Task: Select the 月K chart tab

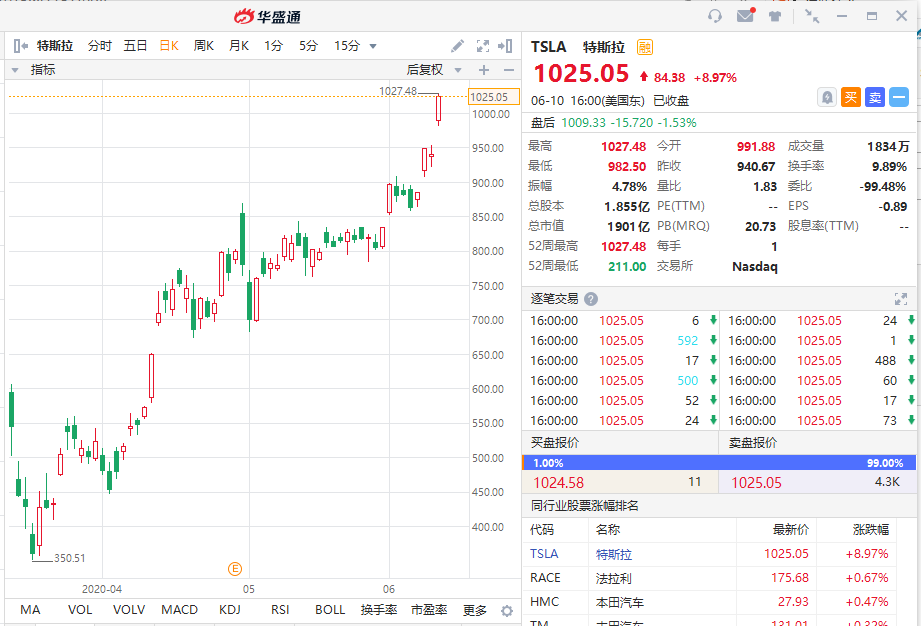Action: (239, 46)
